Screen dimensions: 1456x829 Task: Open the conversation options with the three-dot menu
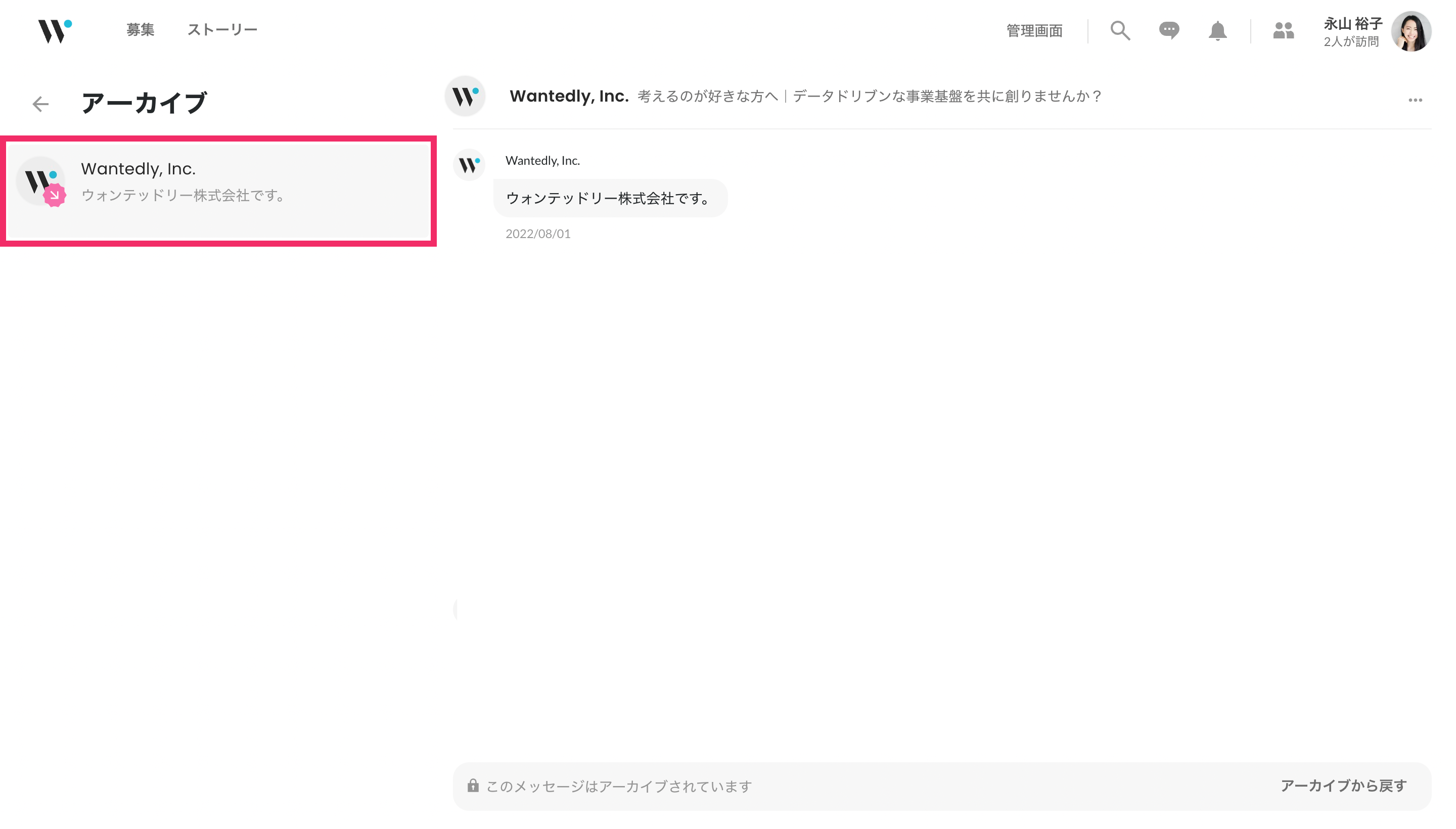(x=1415, y=100)
